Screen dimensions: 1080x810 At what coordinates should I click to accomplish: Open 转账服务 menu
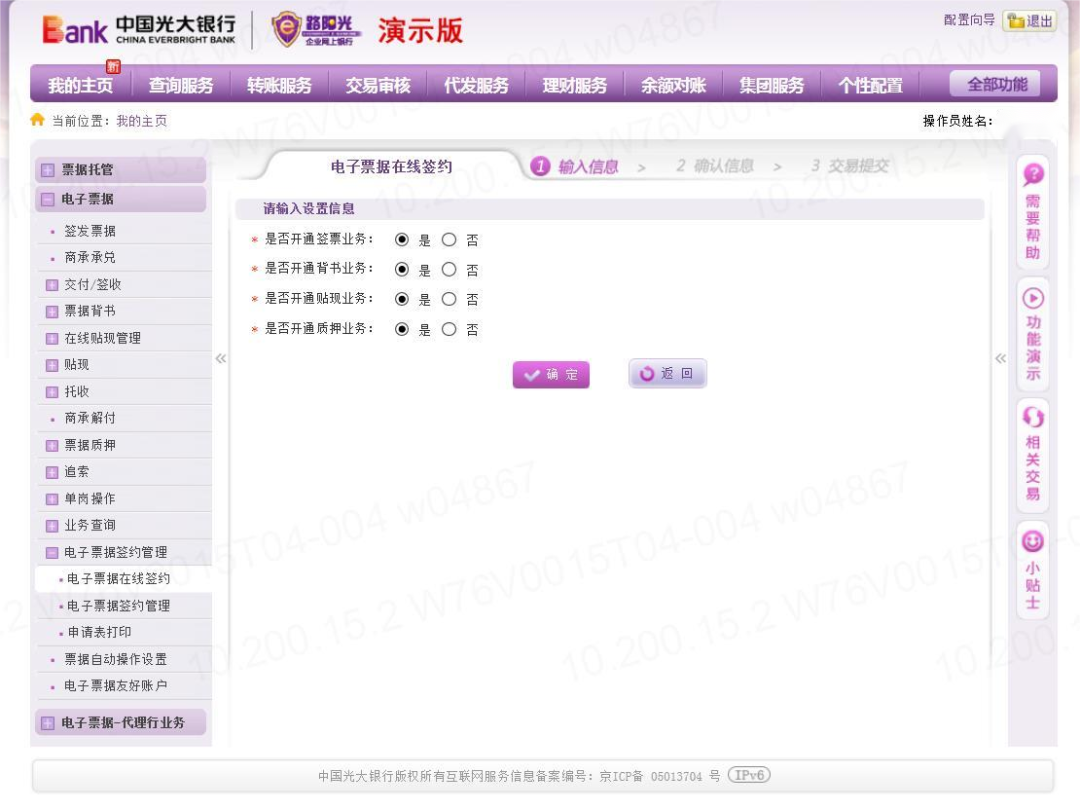coord(279,85)
